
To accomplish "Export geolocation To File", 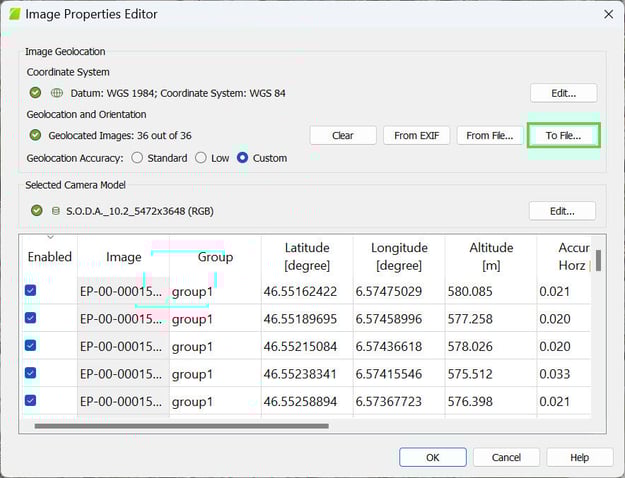I will pos(563,136).
